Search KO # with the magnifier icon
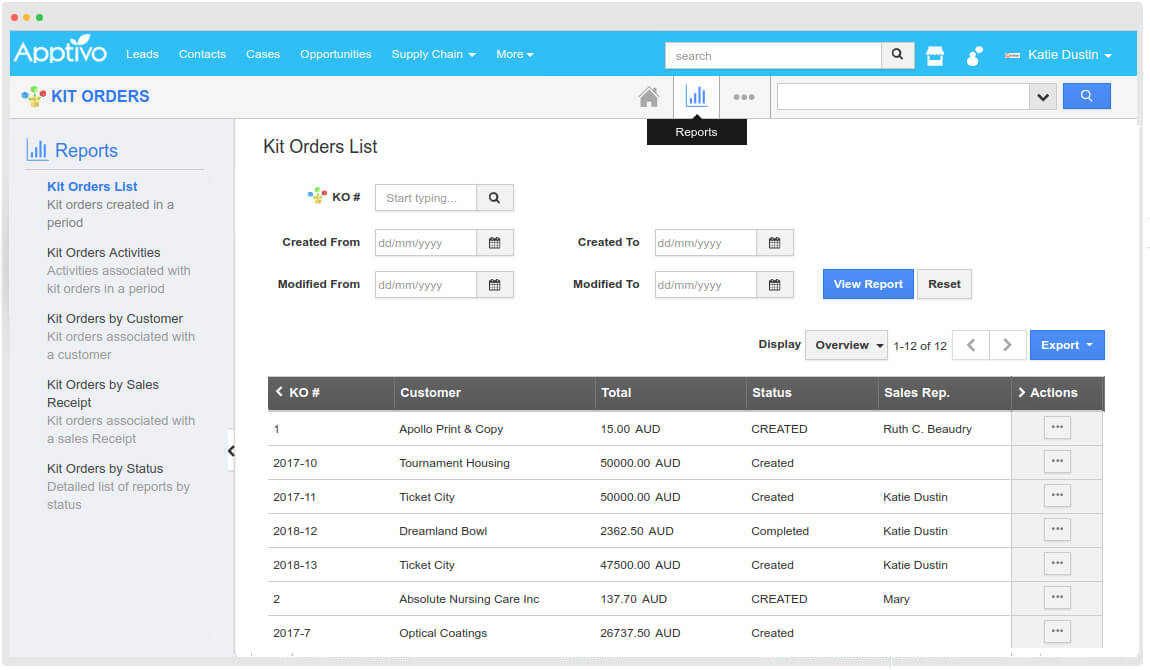This screenshot has height=670, width=1150. click(x=494, y=197)
